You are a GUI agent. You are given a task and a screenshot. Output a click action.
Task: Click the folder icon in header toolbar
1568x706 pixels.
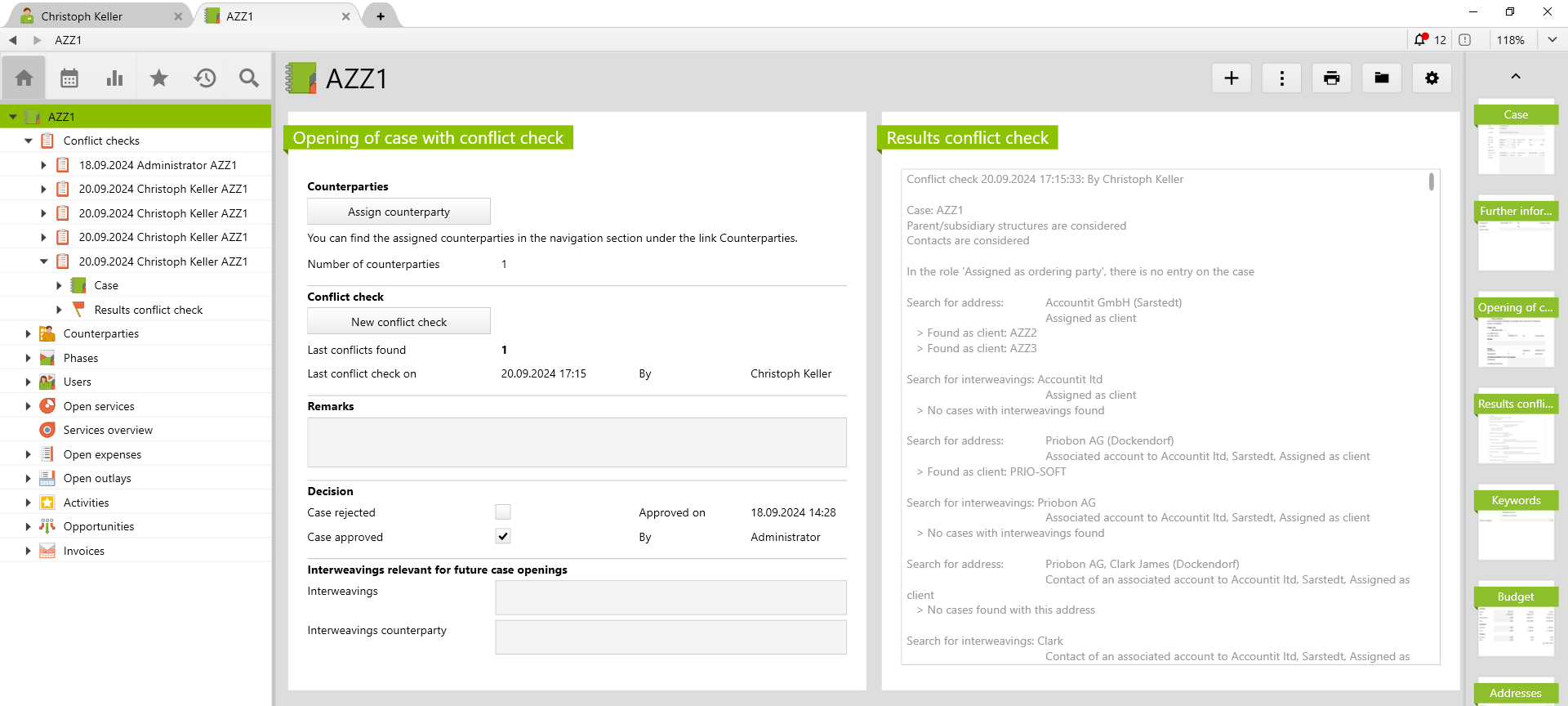click(x=1382, y=78)
